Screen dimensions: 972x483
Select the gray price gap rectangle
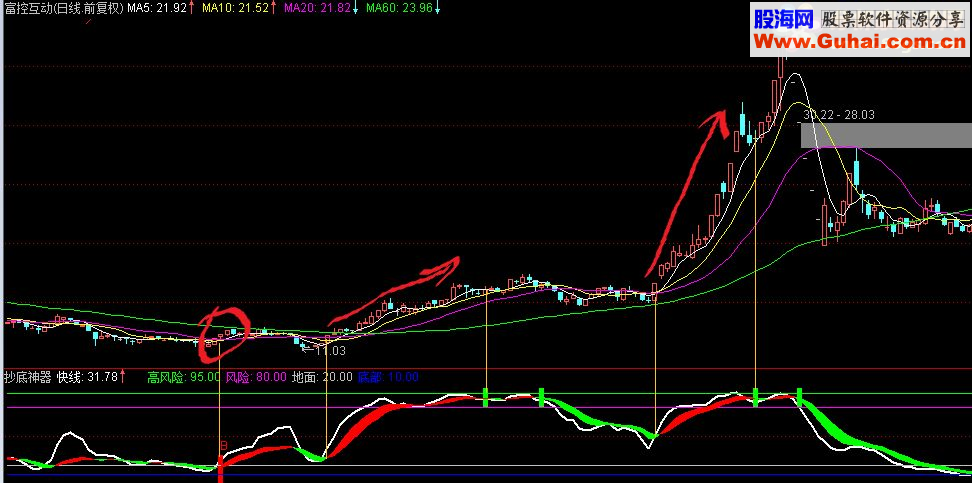pos(886,135)
